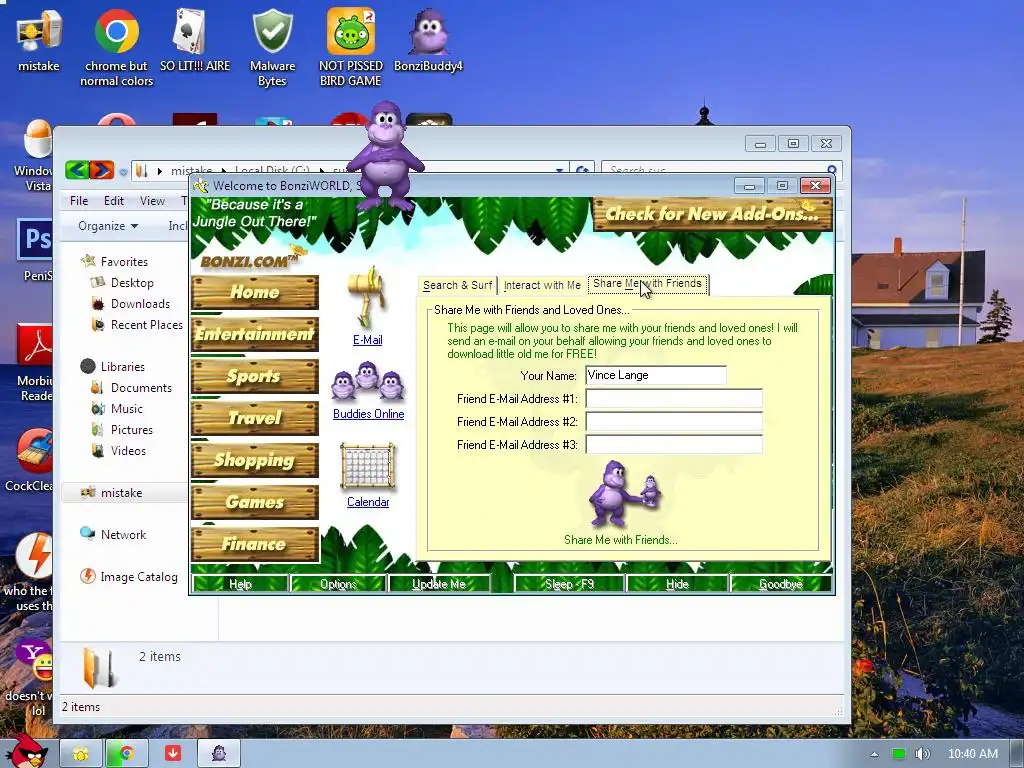
Task: Open the Morbid Reader PDF desktop icon
Action: tap(35, 363)
